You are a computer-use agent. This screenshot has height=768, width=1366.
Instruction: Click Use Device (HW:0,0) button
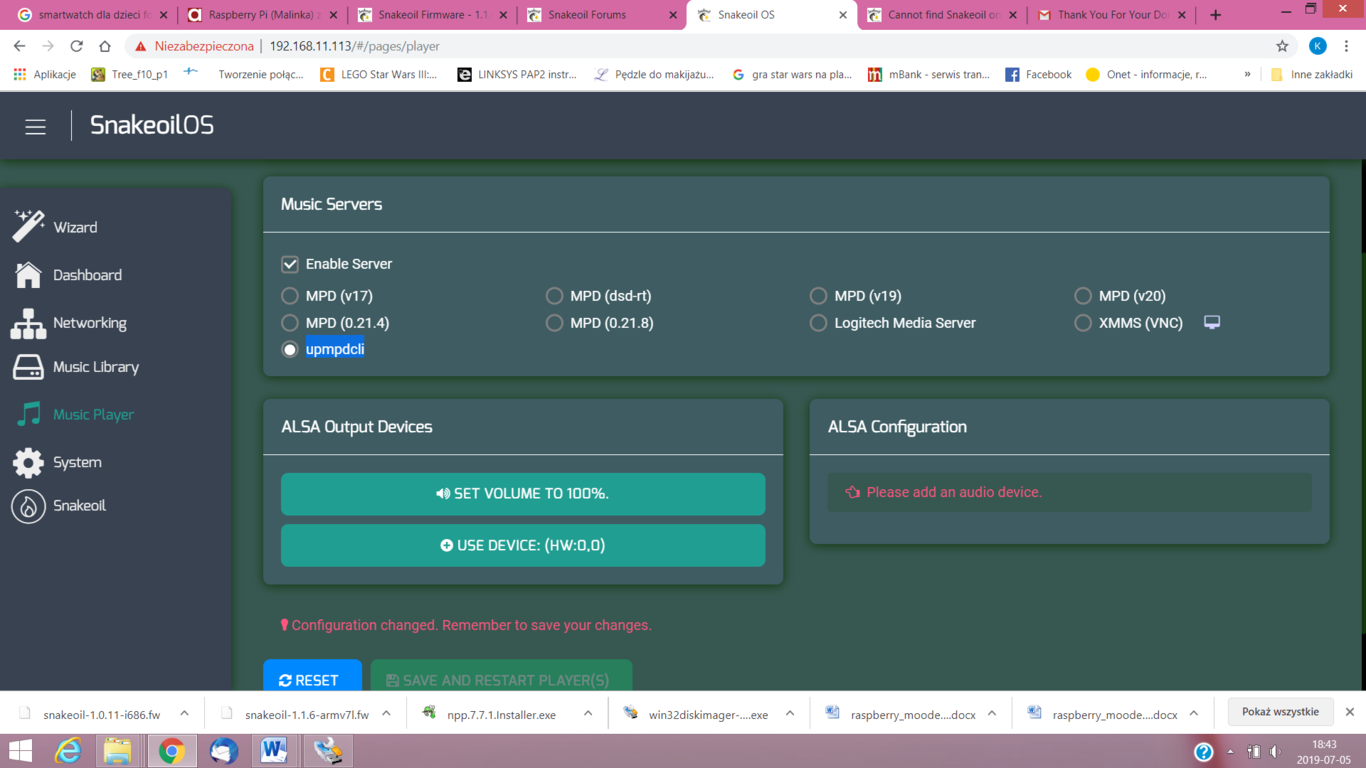click(523, 546)
